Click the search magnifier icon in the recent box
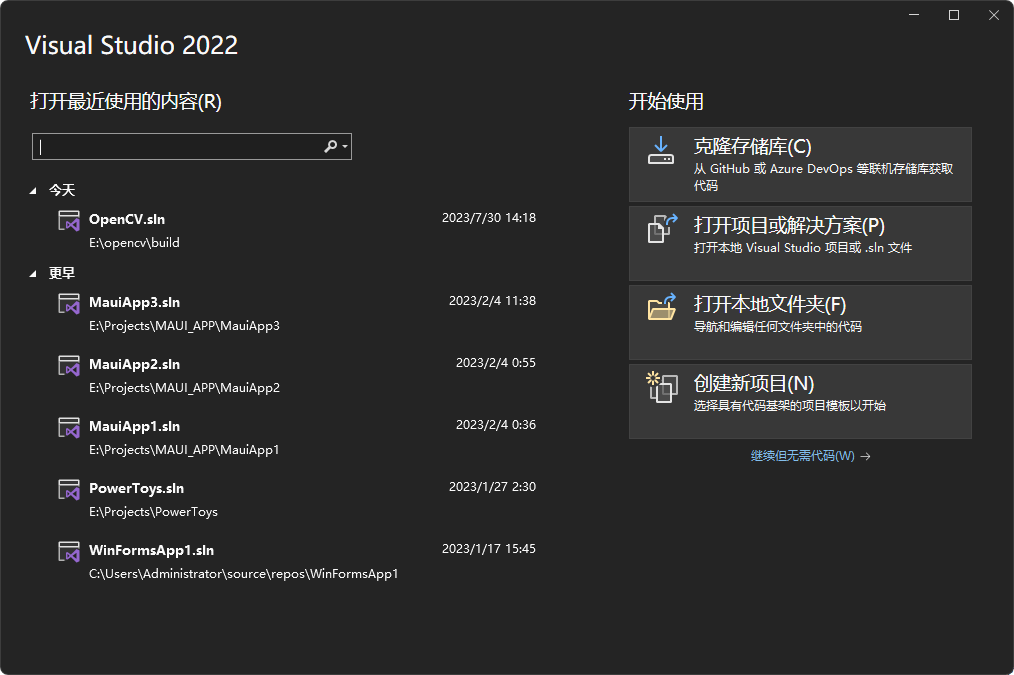Image resolution: width=1014 pixels, height=675 pixels. tap(330, 147)
